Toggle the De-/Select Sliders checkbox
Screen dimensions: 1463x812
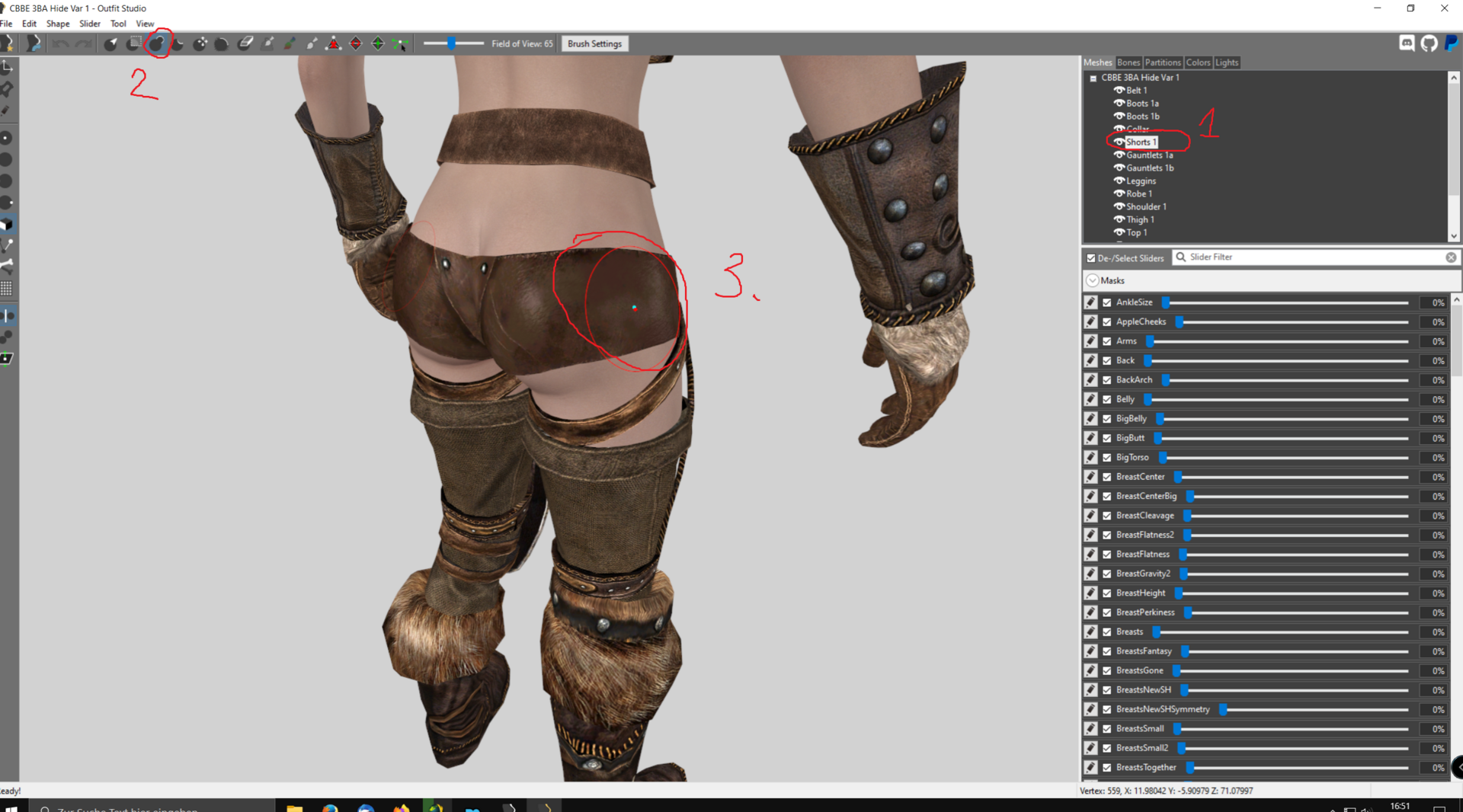(x=1091, y=258)
